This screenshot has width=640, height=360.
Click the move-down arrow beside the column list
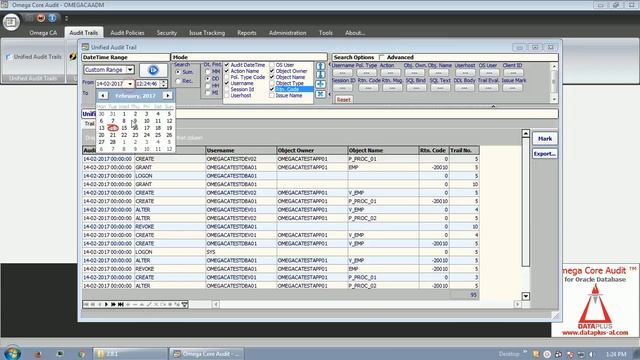321,75
